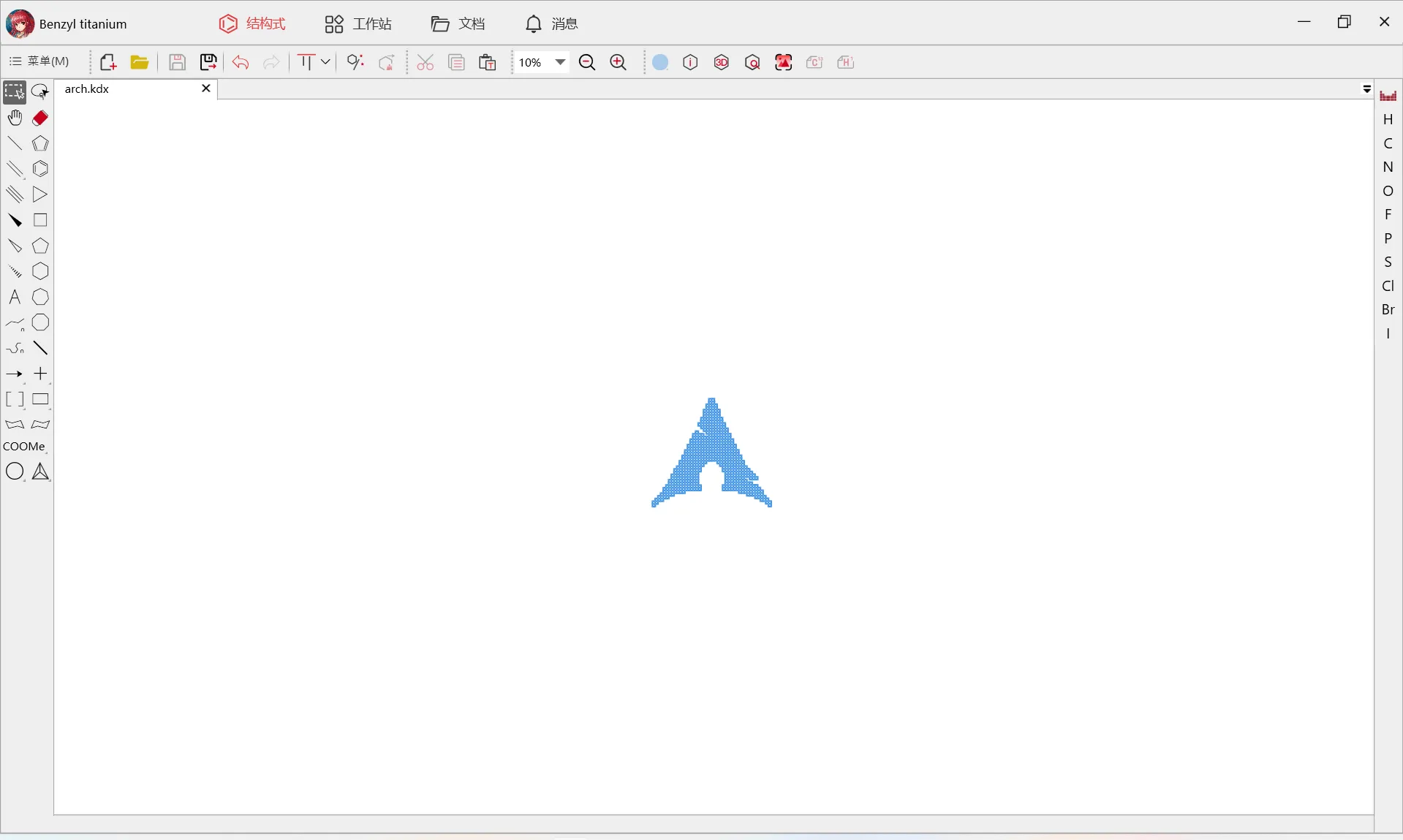The image size is (1403, 840).
Task: Pick nitrogen from the element sidebar
Action: pyautogui.click(x=1388, y=167)
